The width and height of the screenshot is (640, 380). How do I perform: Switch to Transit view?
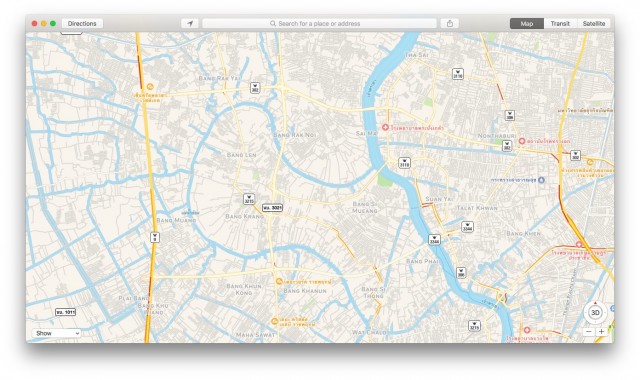tap(560, 24)
